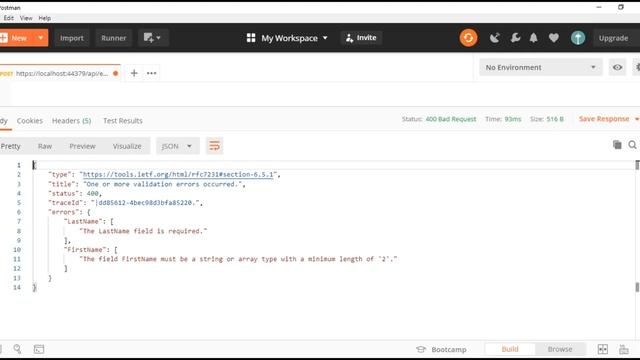
Task: Click the tools.ietf.org rfc7231 link
Action: 178,174
